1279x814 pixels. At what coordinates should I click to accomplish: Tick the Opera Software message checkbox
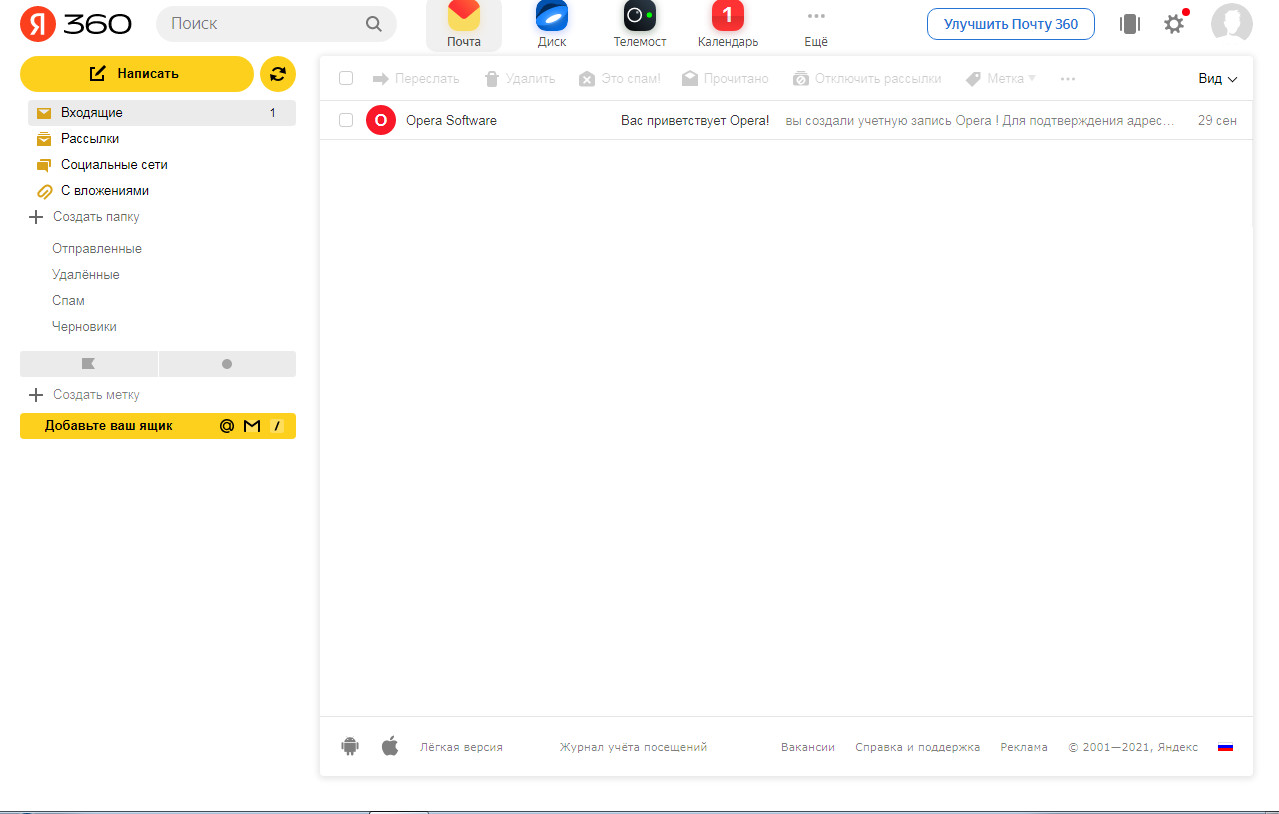[x=346, y=120]
